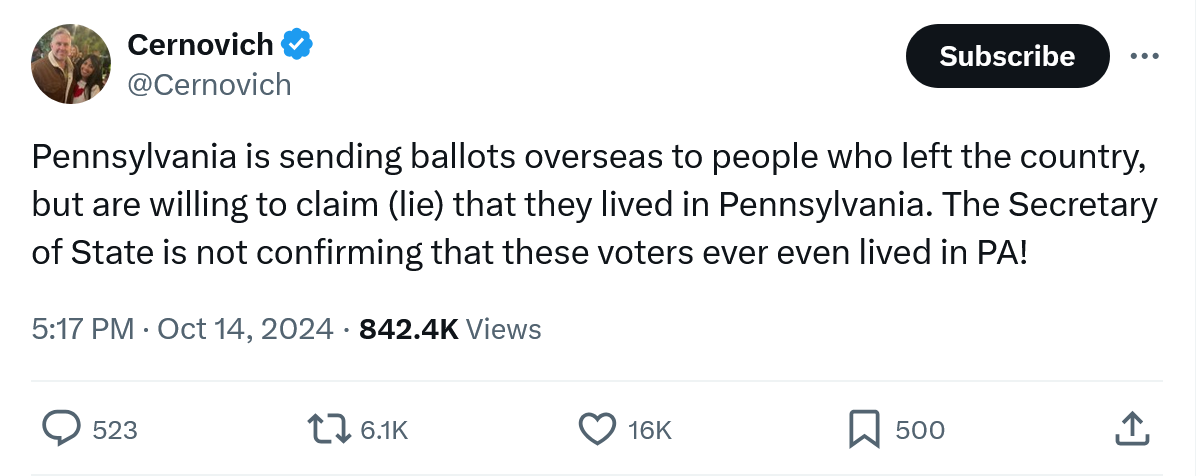Click the 523 replies count
Viewport: 1196px width, 476px height.
point(115,430)
